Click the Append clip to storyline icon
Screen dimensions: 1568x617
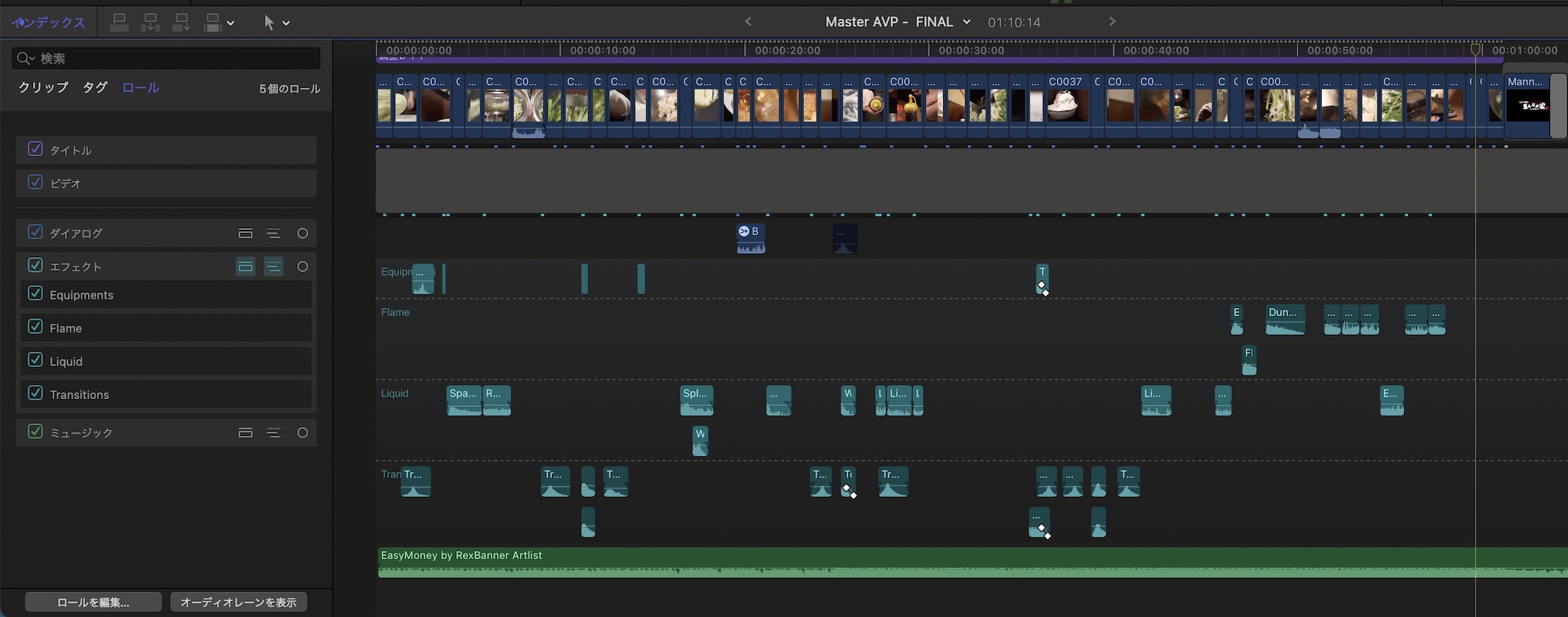pos(181,23)
